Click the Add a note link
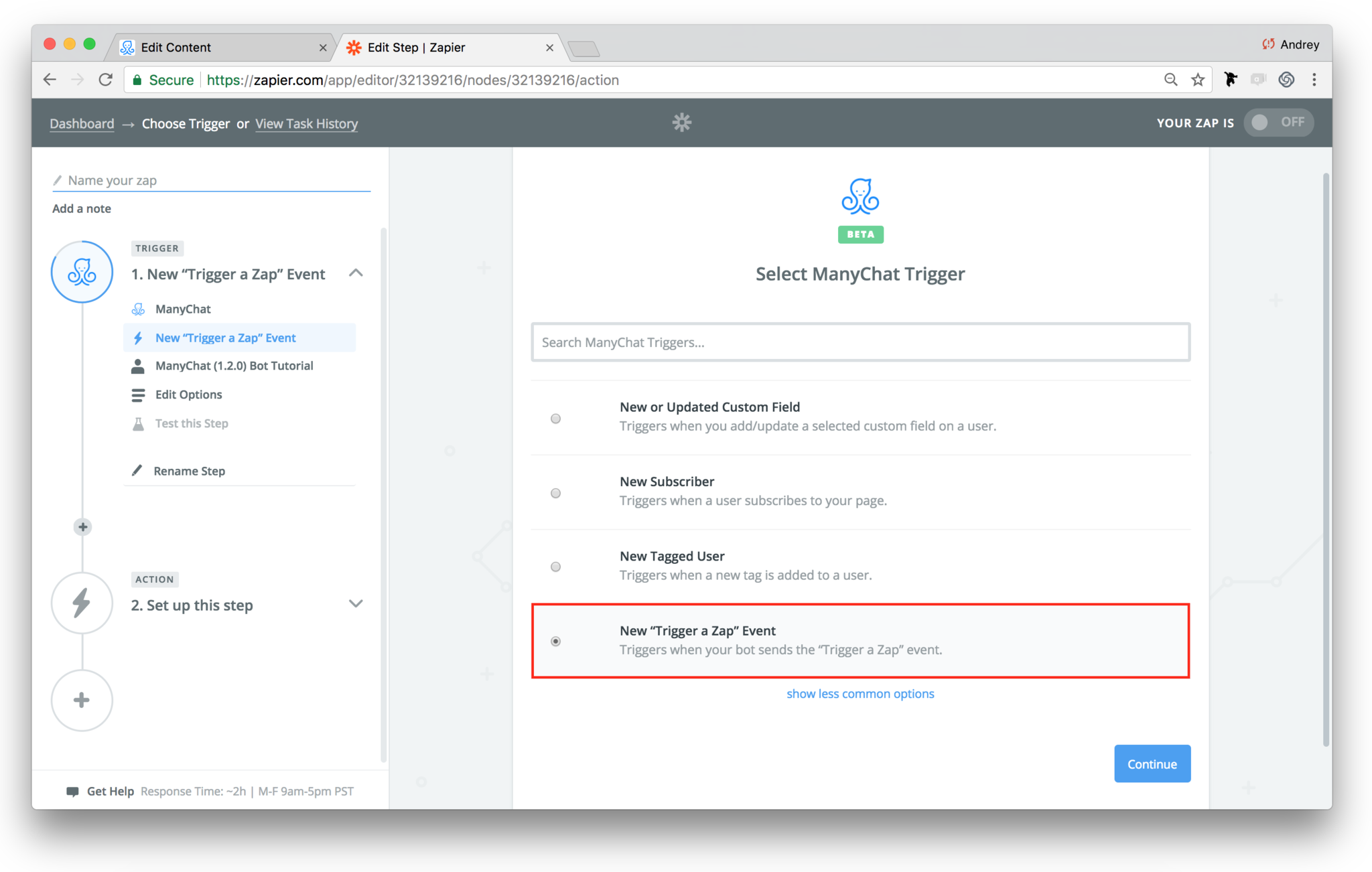 (82, 208)
